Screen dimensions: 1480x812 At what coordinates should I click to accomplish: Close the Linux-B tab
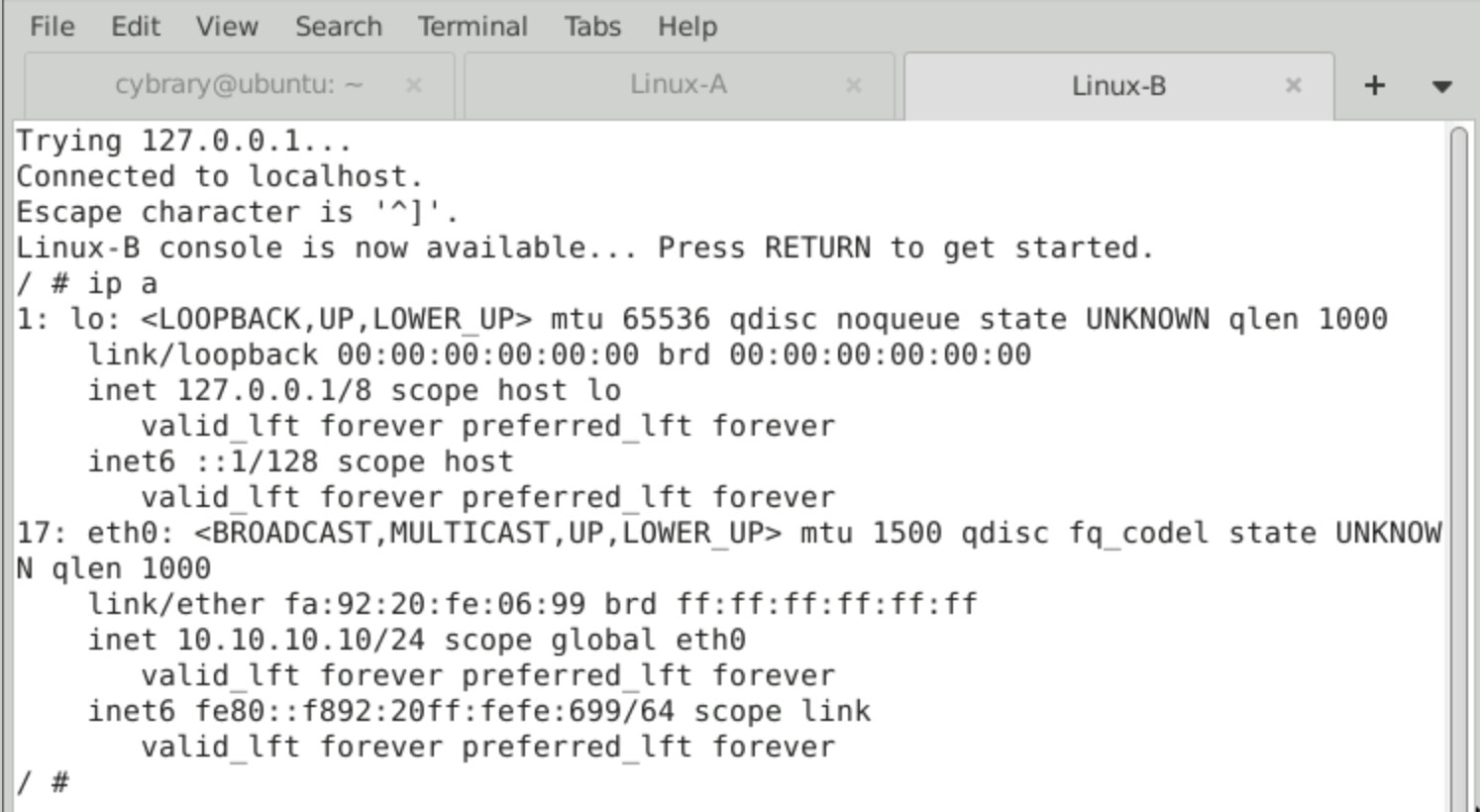click(x=1293, y=86)
